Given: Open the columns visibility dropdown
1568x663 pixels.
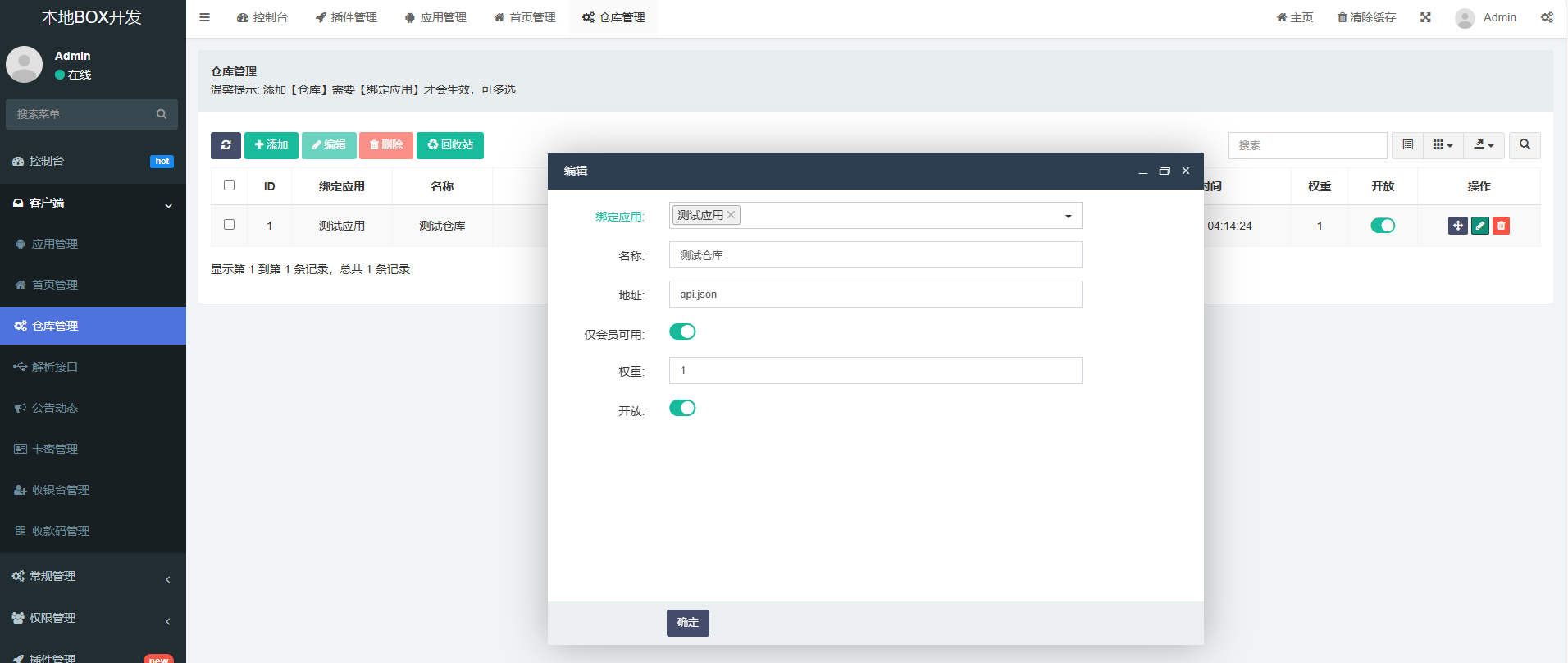Looking at the screenshot, I should (1443, 145).
